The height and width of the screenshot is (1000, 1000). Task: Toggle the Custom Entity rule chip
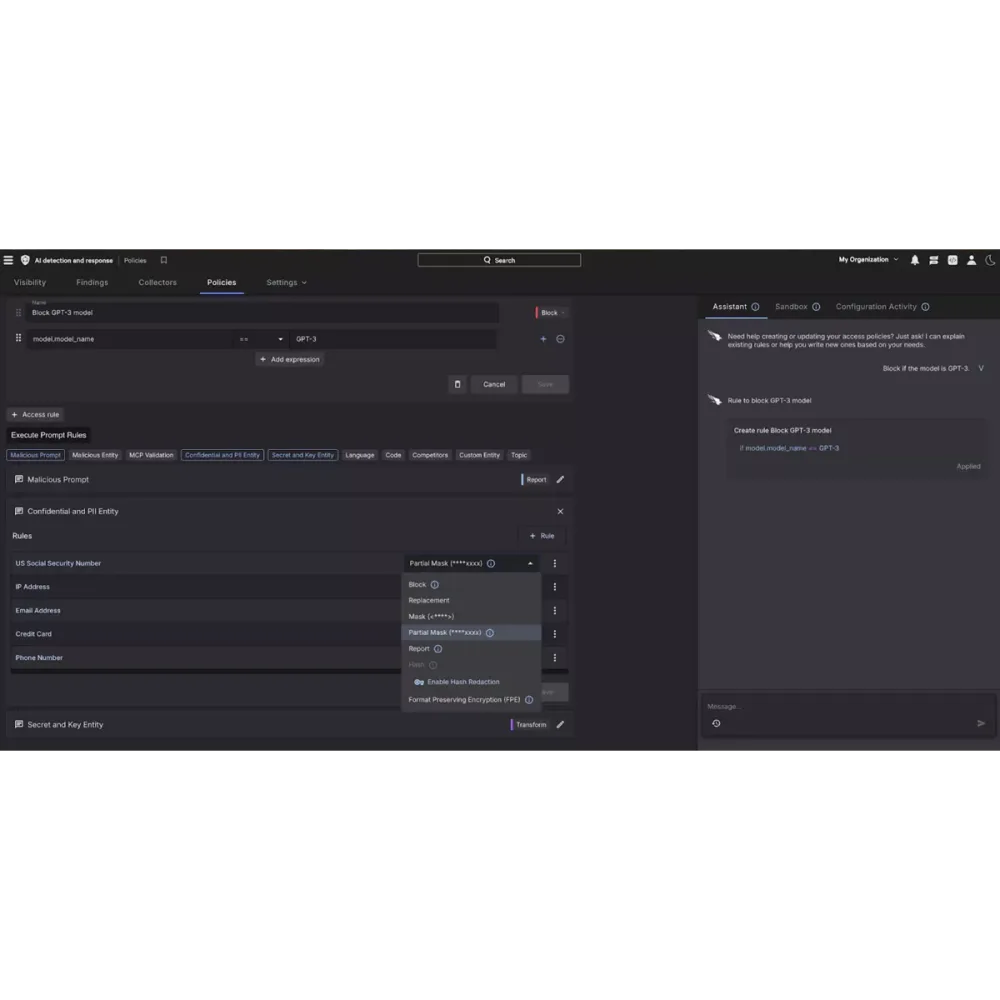pyautogui.click(x=480, y=455)
